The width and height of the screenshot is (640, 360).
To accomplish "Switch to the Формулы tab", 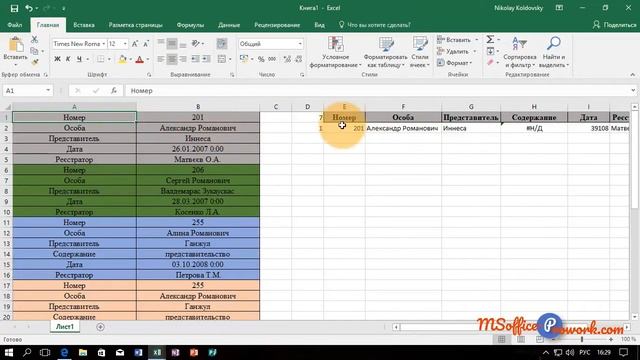I will click(190, 25).
